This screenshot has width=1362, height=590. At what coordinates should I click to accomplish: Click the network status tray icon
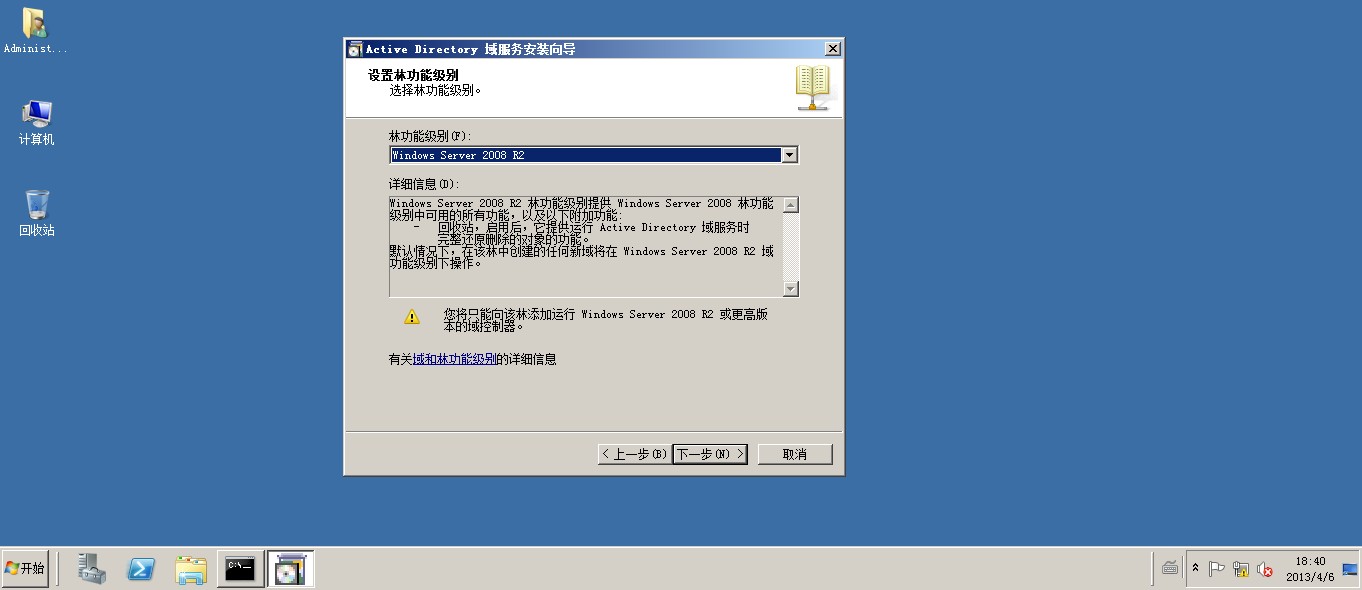pyautogui.click(x=1241, y=569)
